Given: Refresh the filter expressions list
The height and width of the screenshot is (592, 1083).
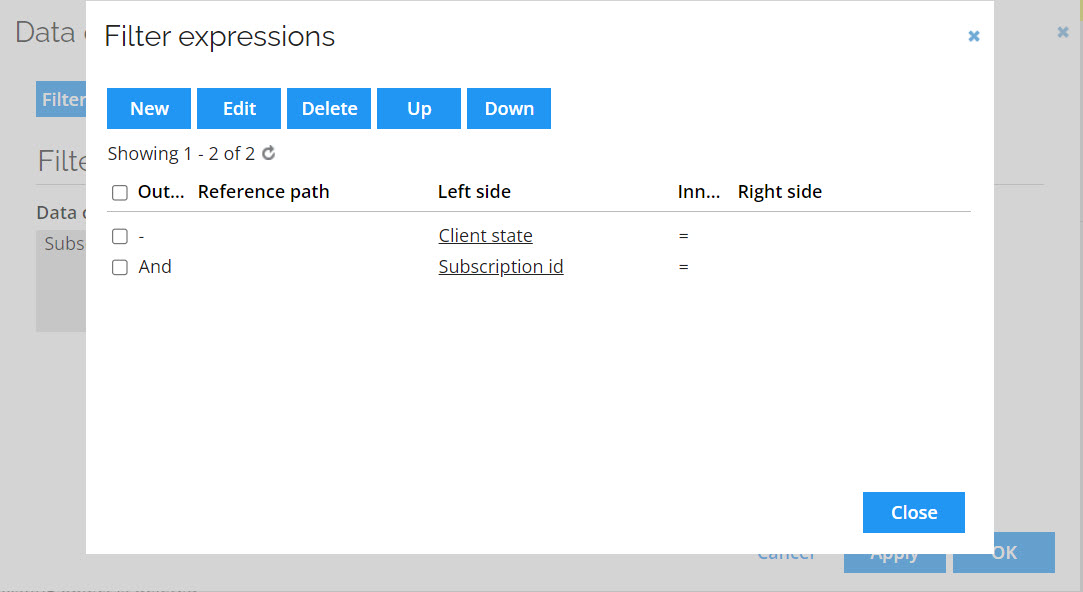Looking at the screenshot, I should pos(269,153).
